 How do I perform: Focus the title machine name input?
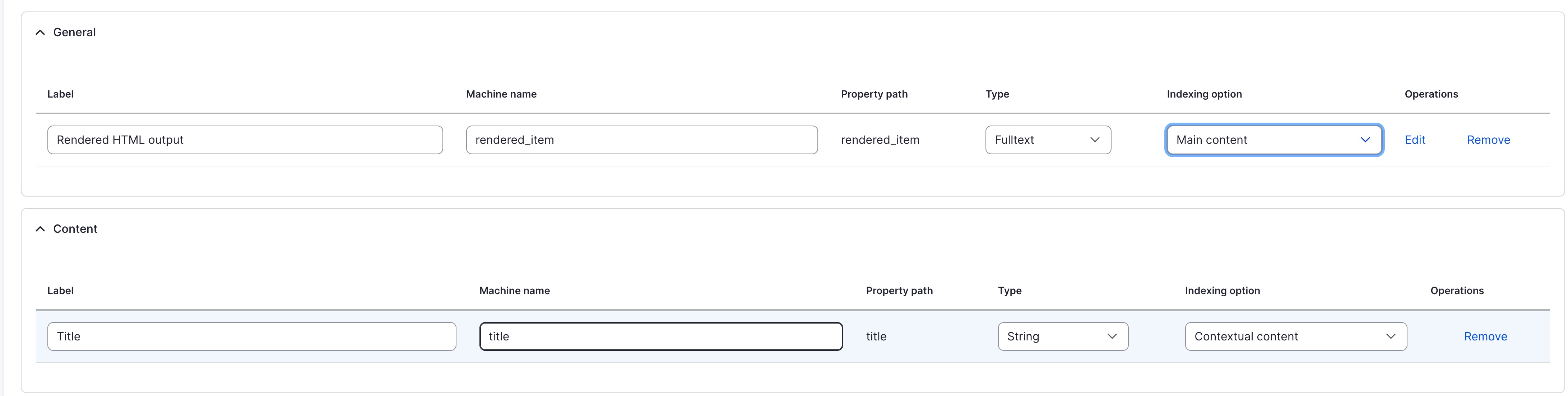[x=660, y=336]
